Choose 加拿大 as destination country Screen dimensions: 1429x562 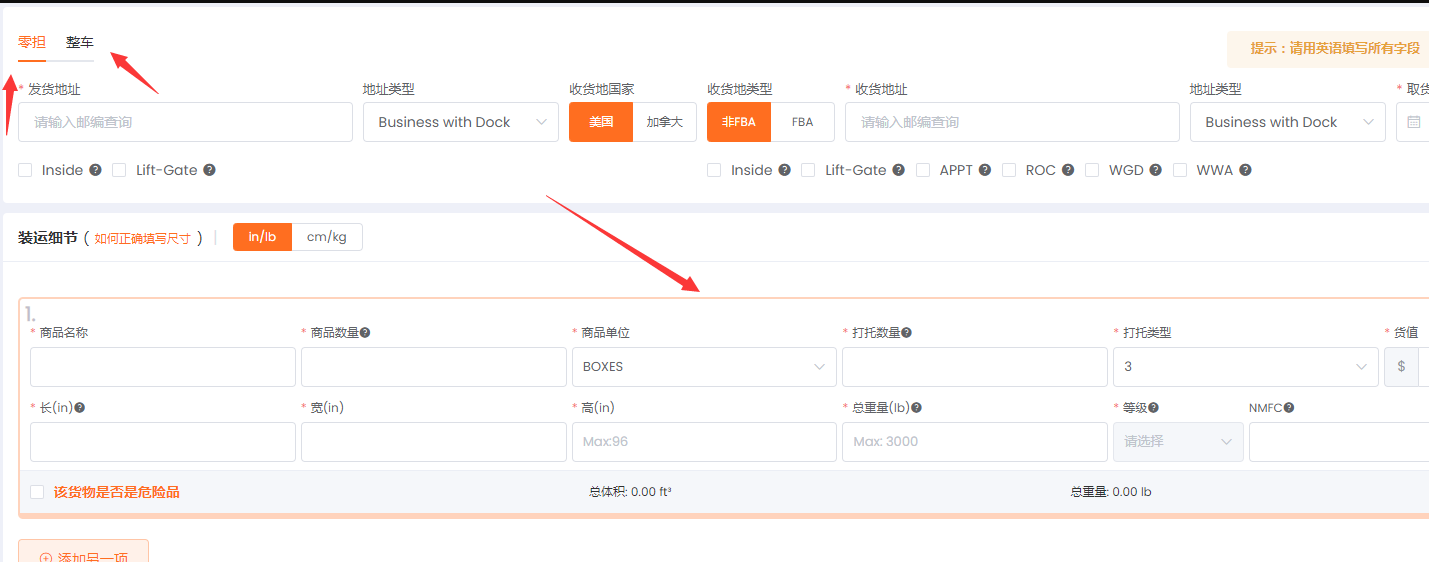664,122
